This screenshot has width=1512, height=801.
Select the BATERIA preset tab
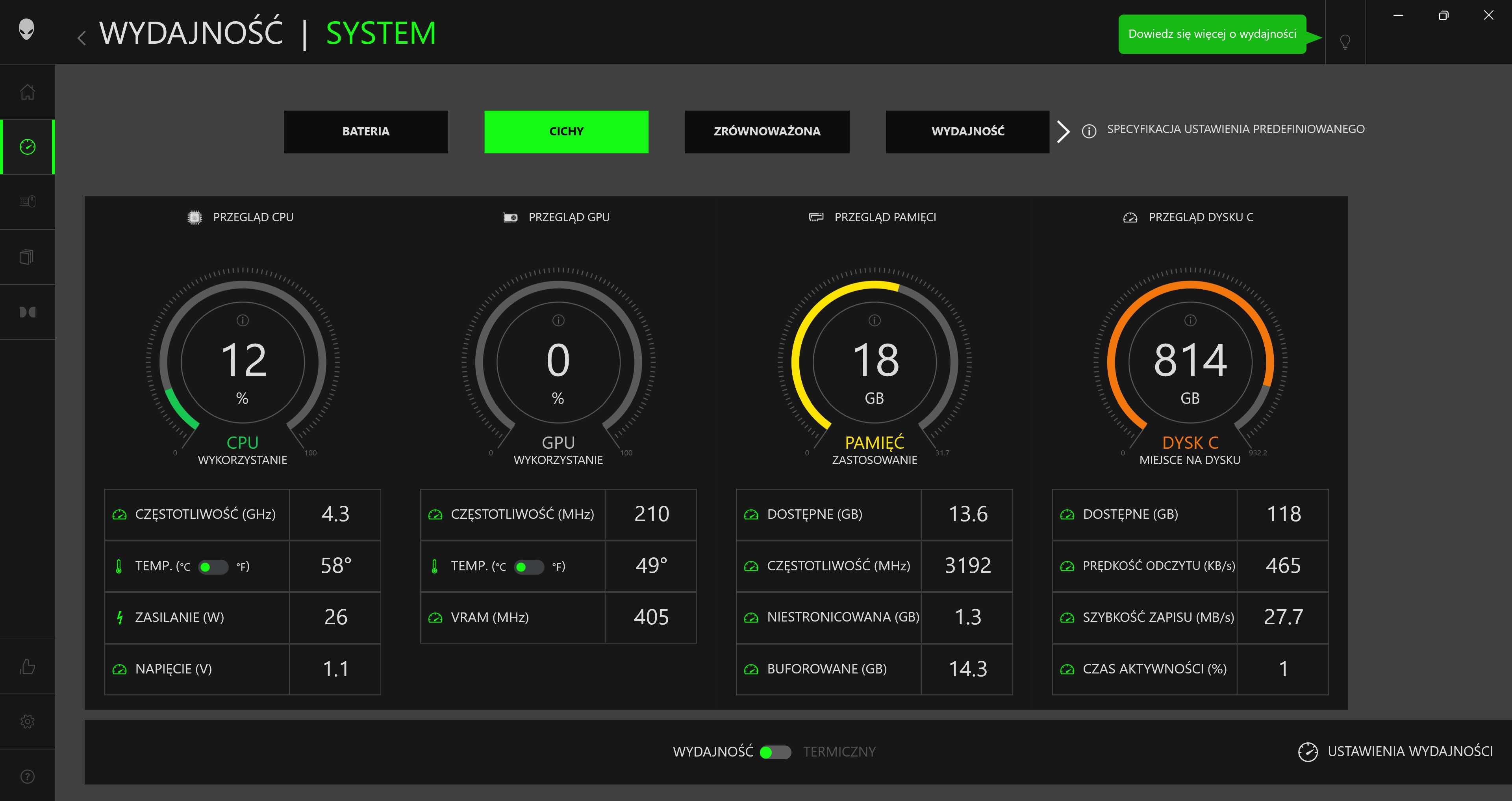point(366,131)
